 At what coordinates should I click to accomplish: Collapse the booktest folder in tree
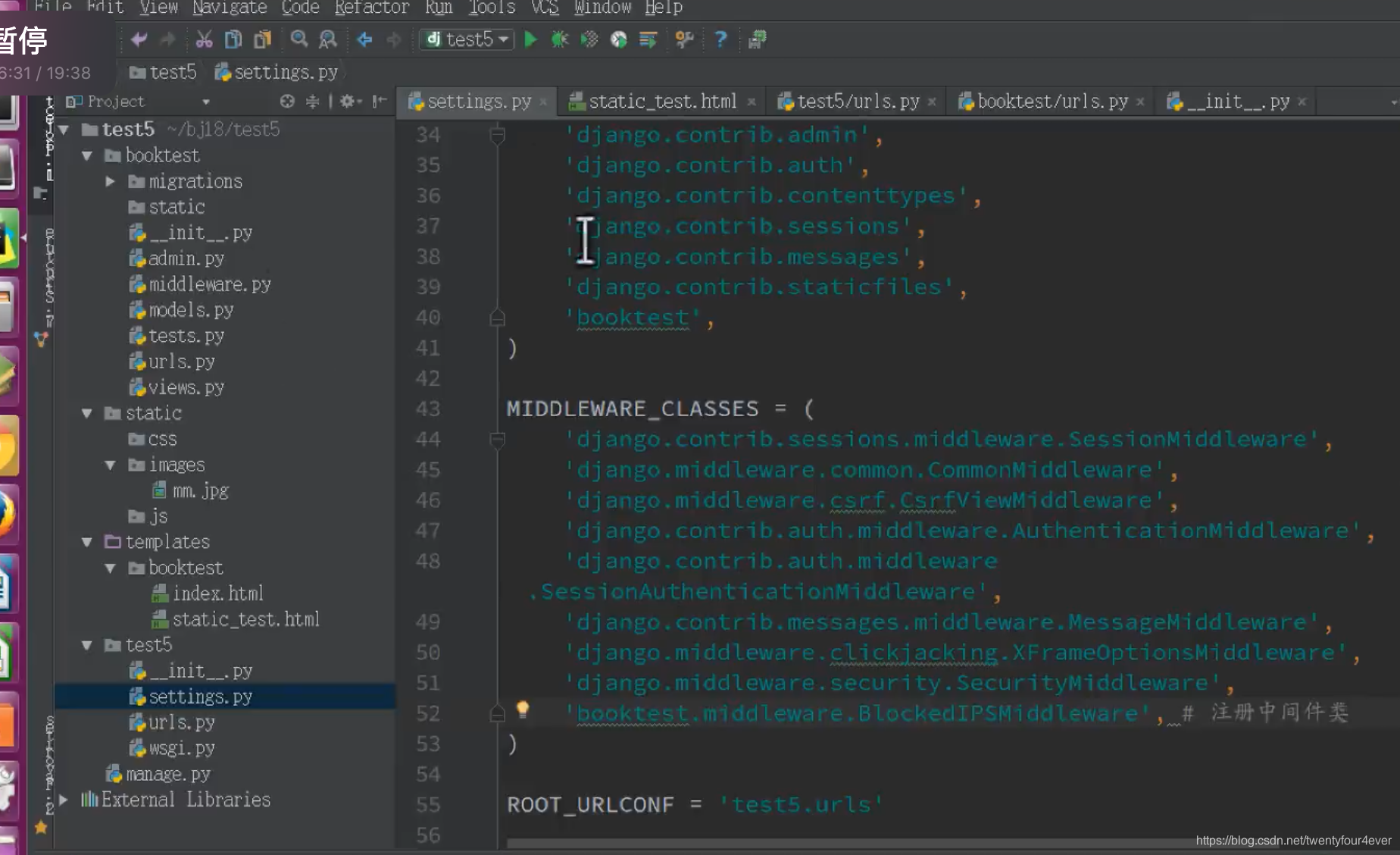pyautogui.click(x=87, y=155)
